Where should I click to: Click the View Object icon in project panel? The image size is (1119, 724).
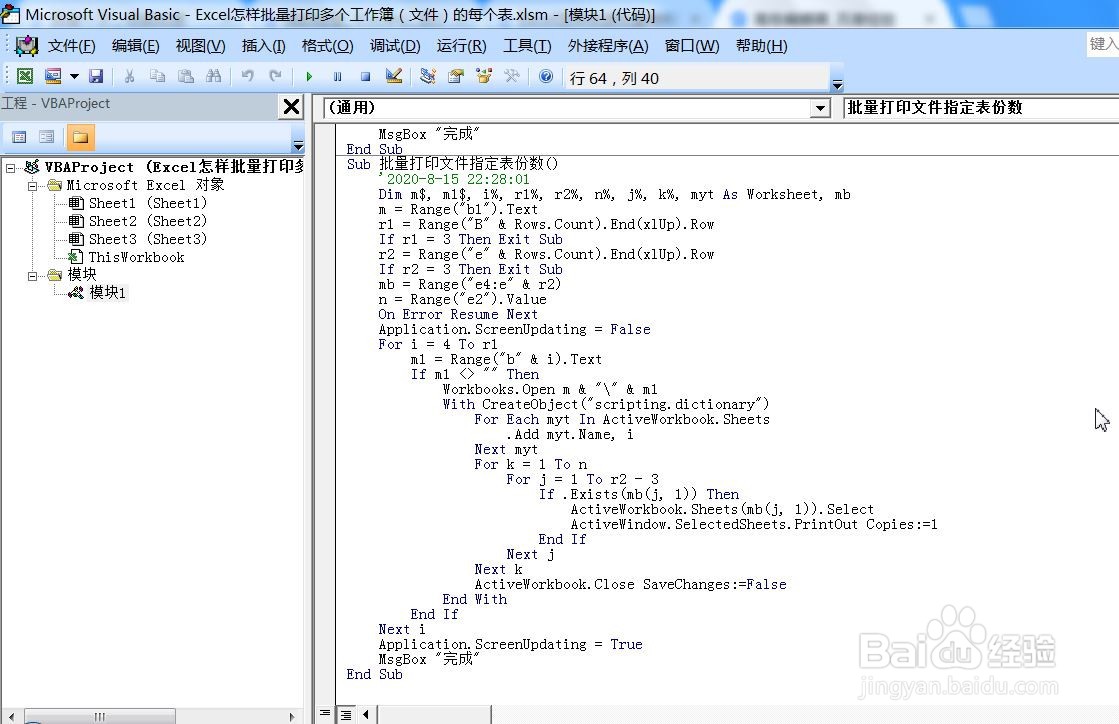(47, 137)
